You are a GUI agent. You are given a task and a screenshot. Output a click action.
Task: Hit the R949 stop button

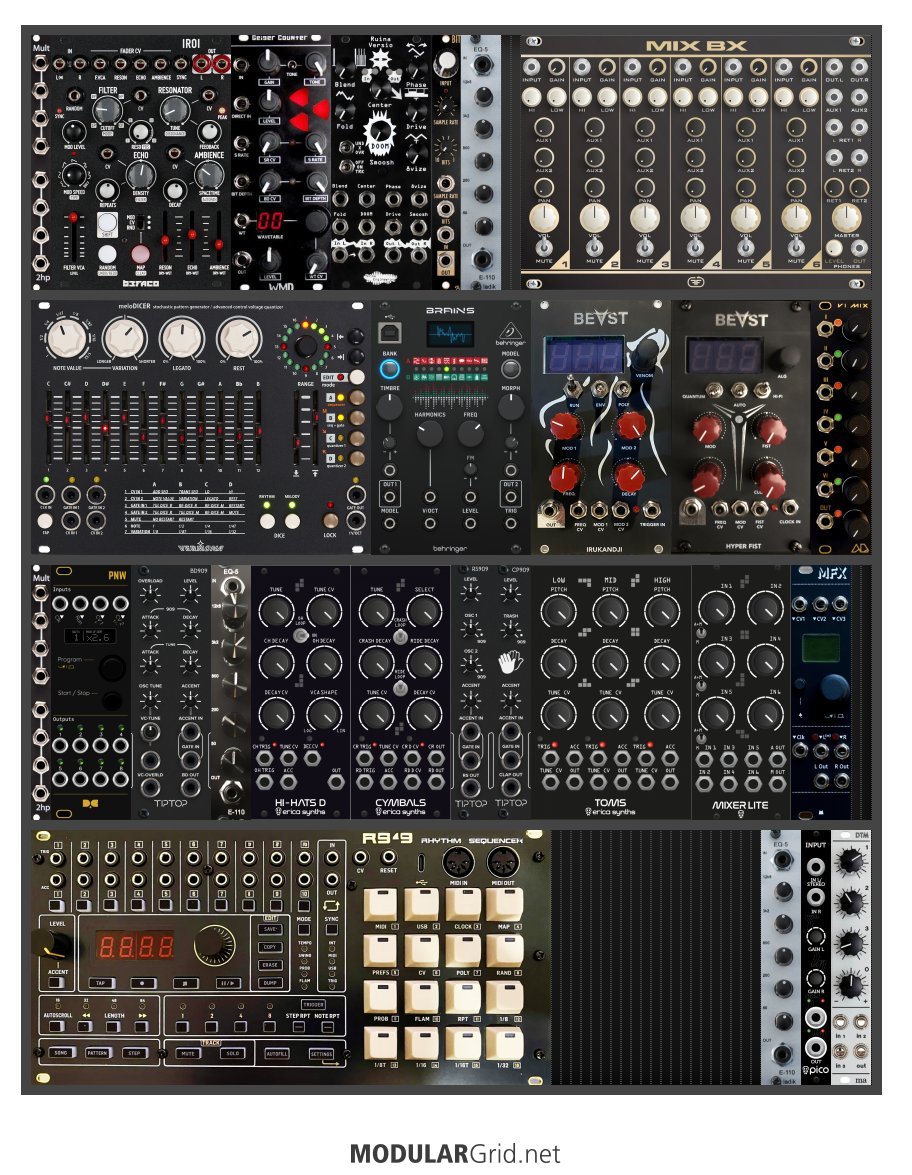click(x=184, y=982)
